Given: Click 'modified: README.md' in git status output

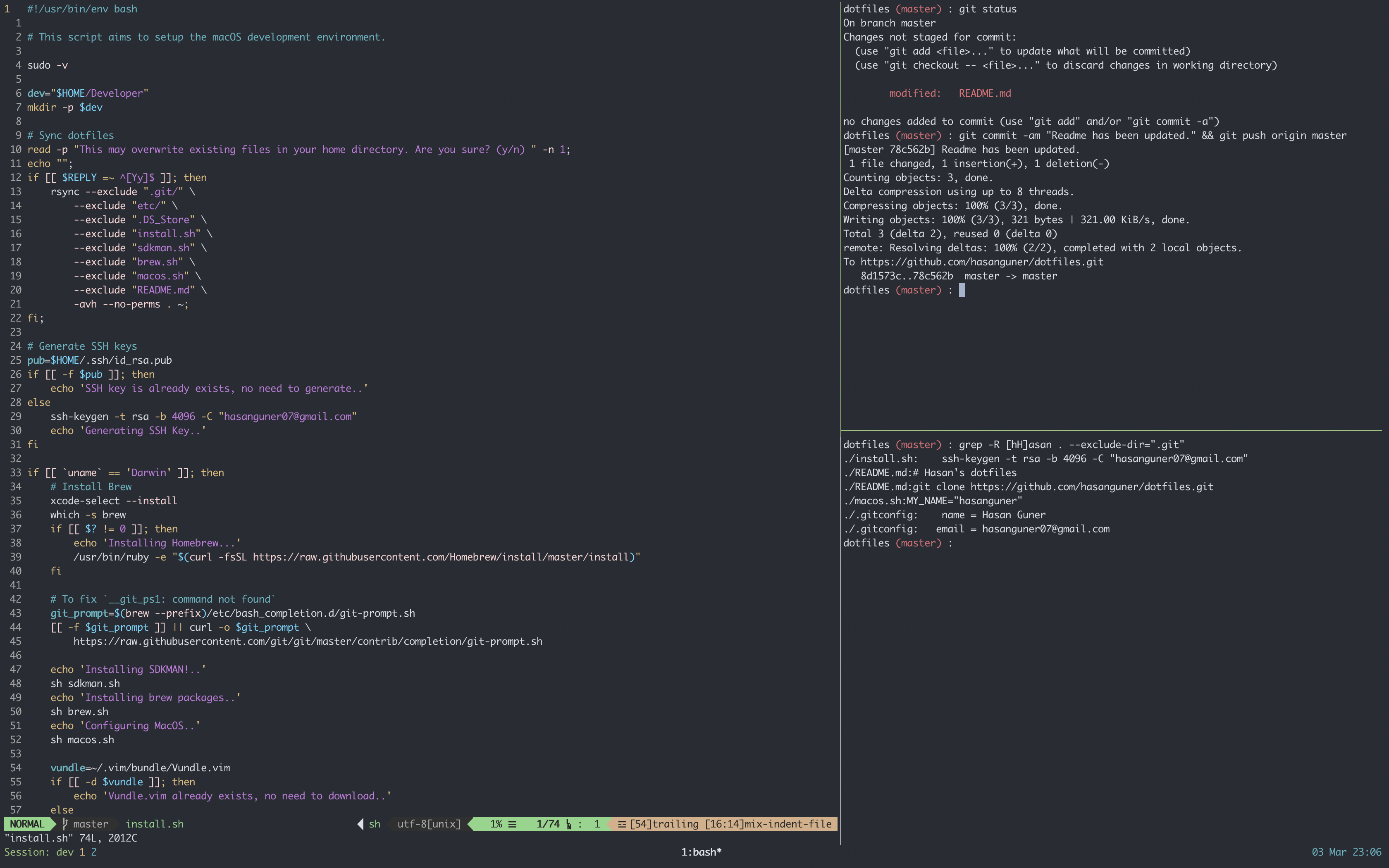Looking at the screenshot, I should pyautogui.click(x=950, y=93).
